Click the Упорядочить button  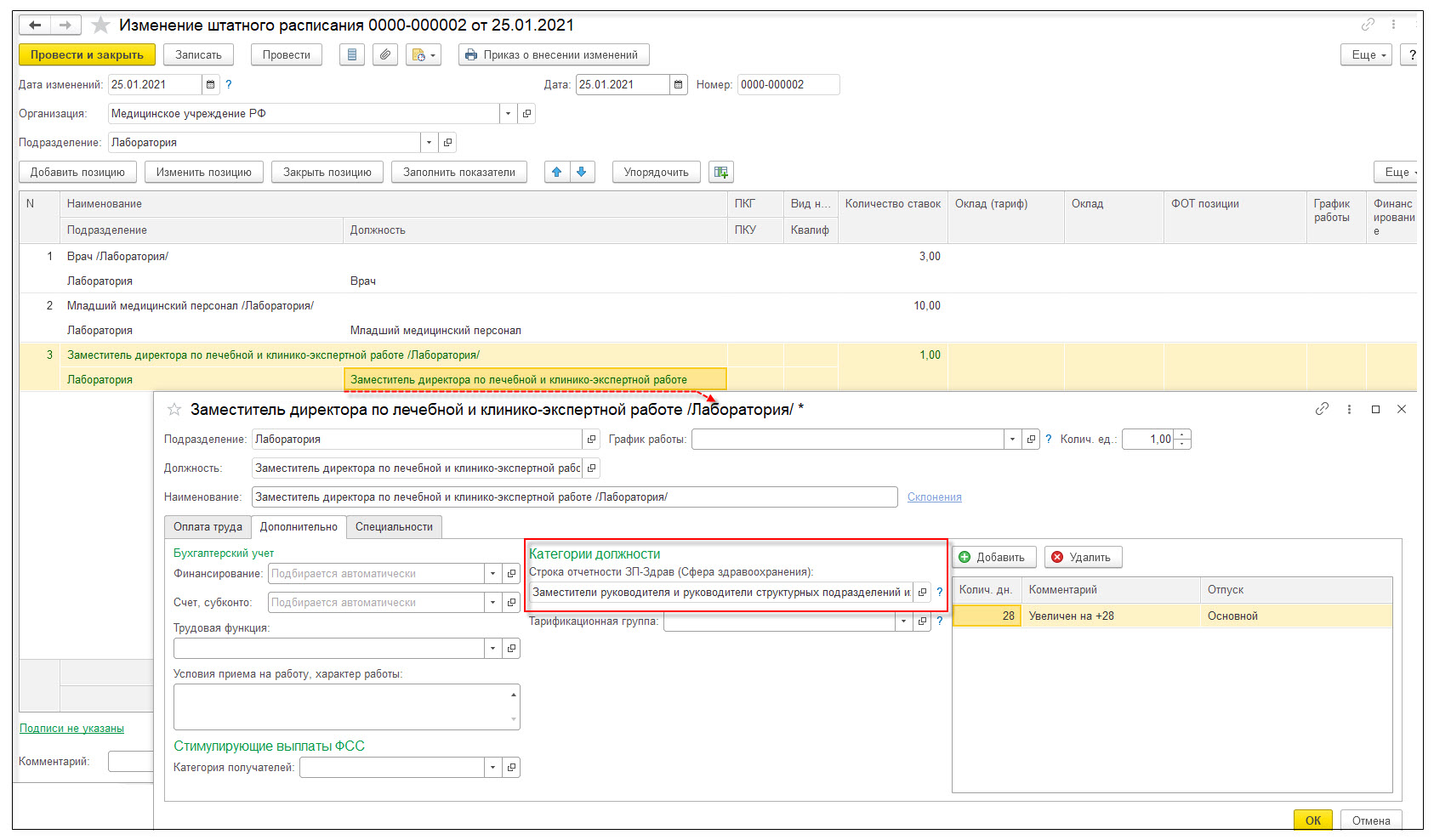pos(657,172)
